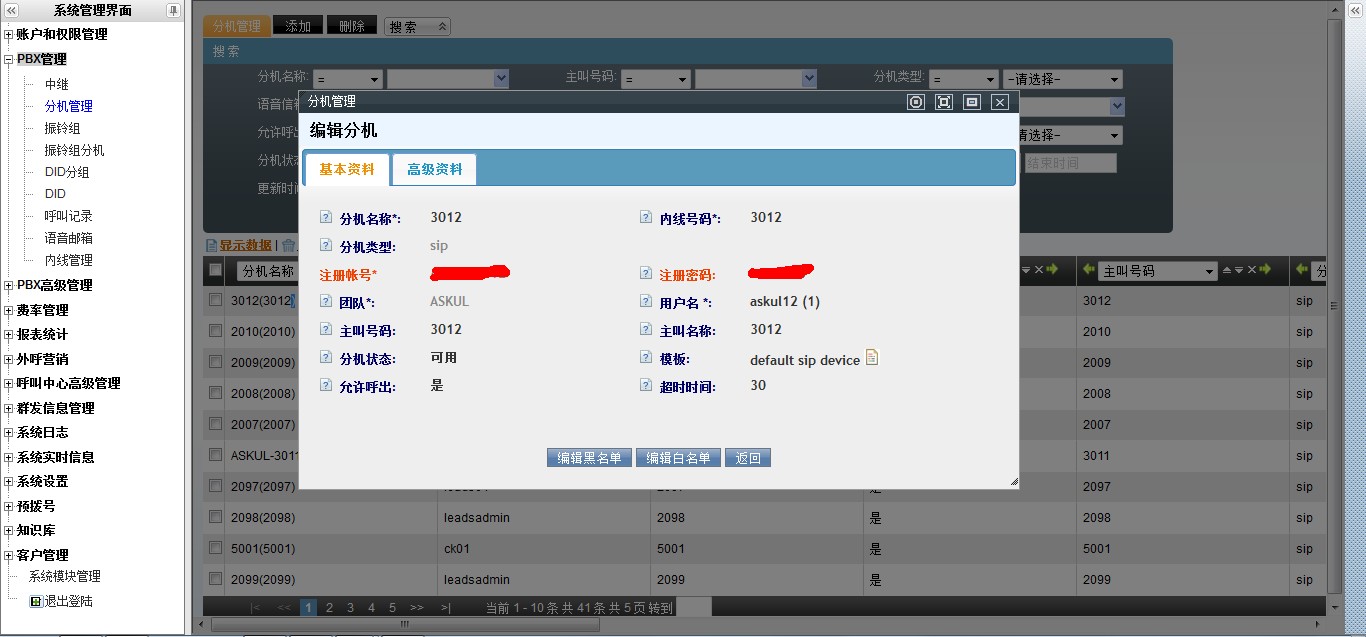
Task: Collapse the PBX管理 tree node
Action: pos(9,60)
